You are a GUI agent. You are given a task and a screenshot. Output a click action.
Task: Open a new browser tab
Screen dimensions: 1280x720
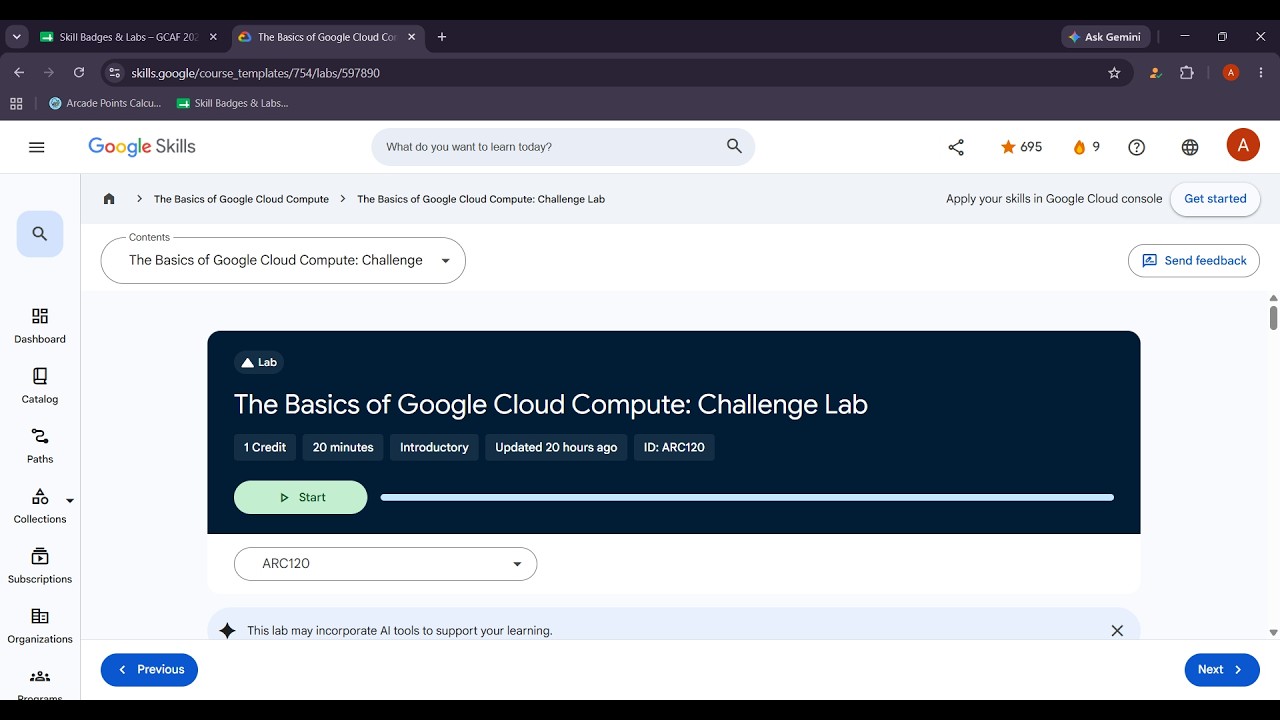point(442,37)
